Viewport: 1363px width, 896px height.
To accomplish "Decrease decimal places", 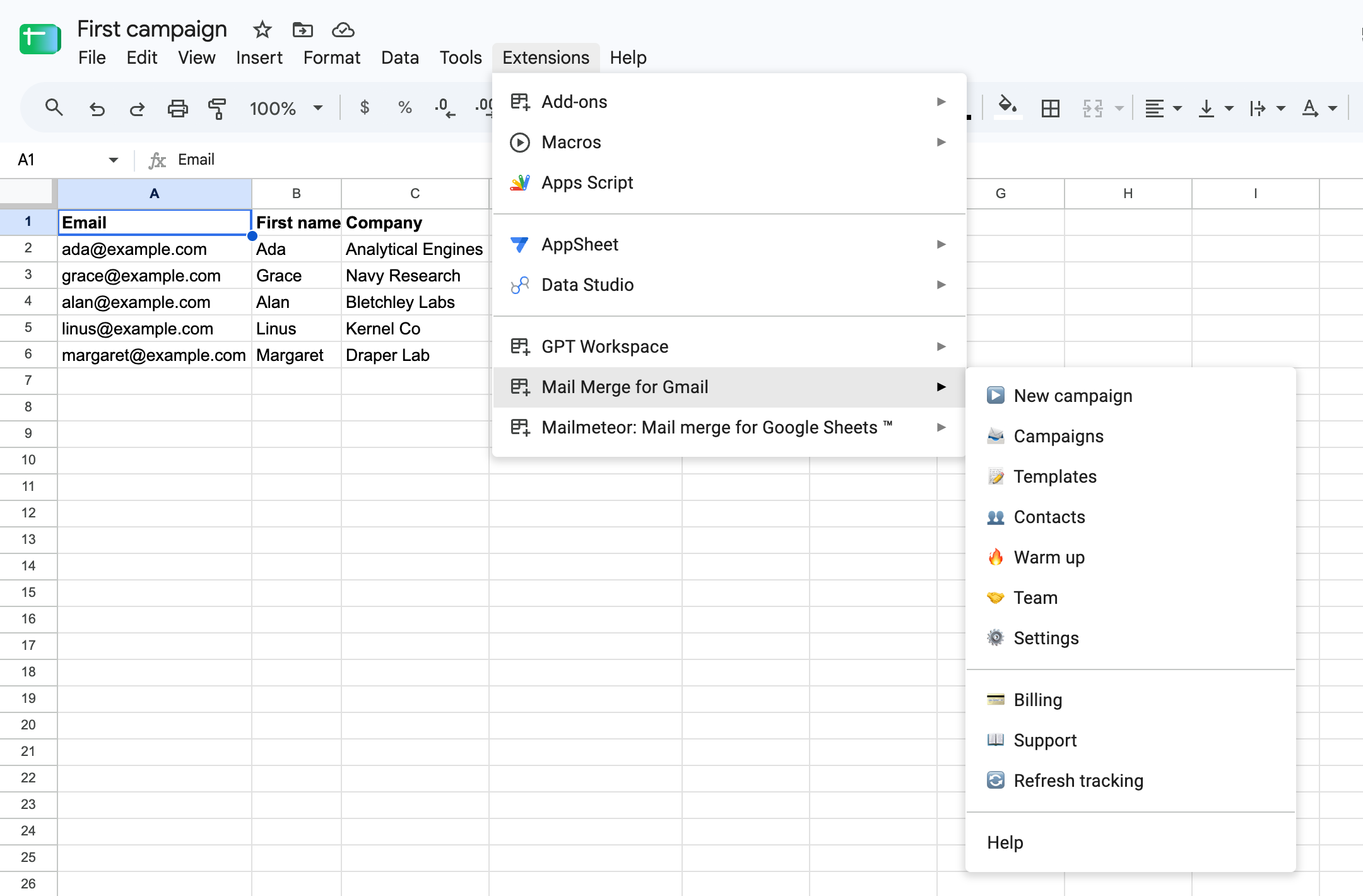I will 445,108.
